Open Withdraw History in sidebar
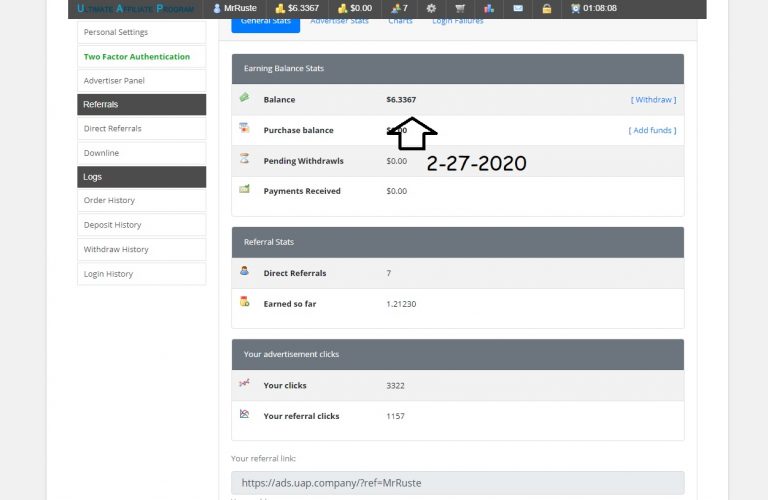The width and height of the screenshot is (768, 500). point(142,250)
